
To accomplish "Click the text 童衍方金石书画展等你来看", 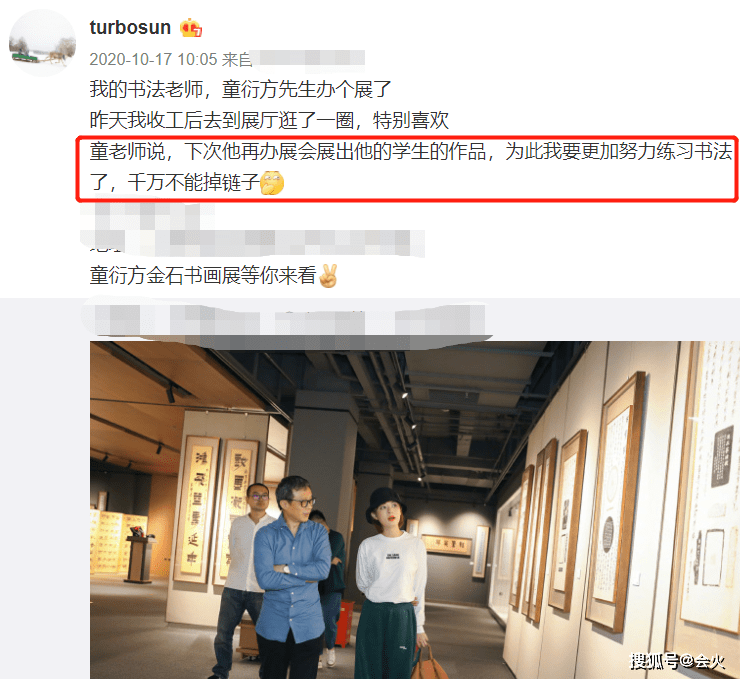I will coord(203,275).
